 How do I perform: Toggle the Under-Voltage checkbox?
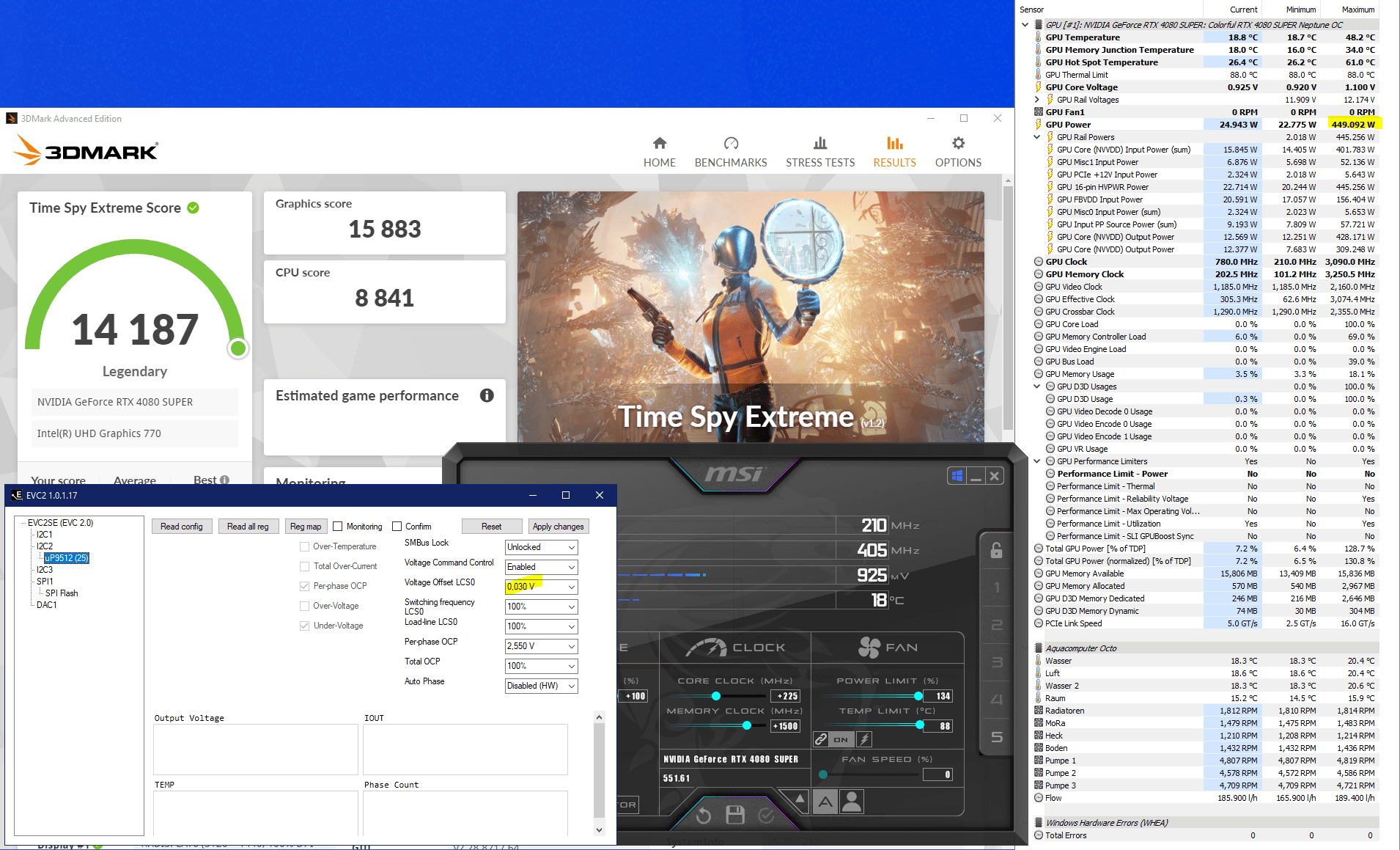coord(304,626)
